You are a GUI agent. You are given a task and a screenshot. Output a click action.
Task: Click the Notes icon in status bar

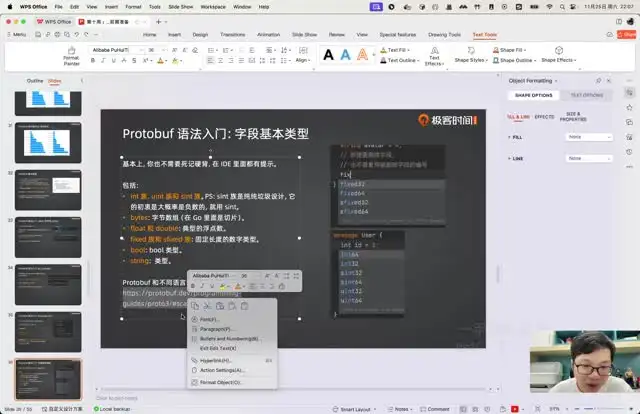point(400,409)
